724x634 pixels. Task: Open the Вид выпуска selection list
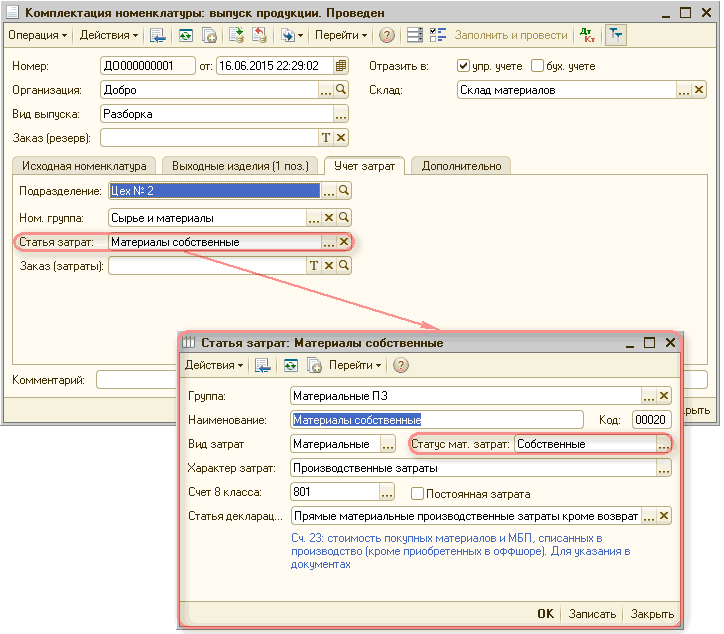pos(341,114)
